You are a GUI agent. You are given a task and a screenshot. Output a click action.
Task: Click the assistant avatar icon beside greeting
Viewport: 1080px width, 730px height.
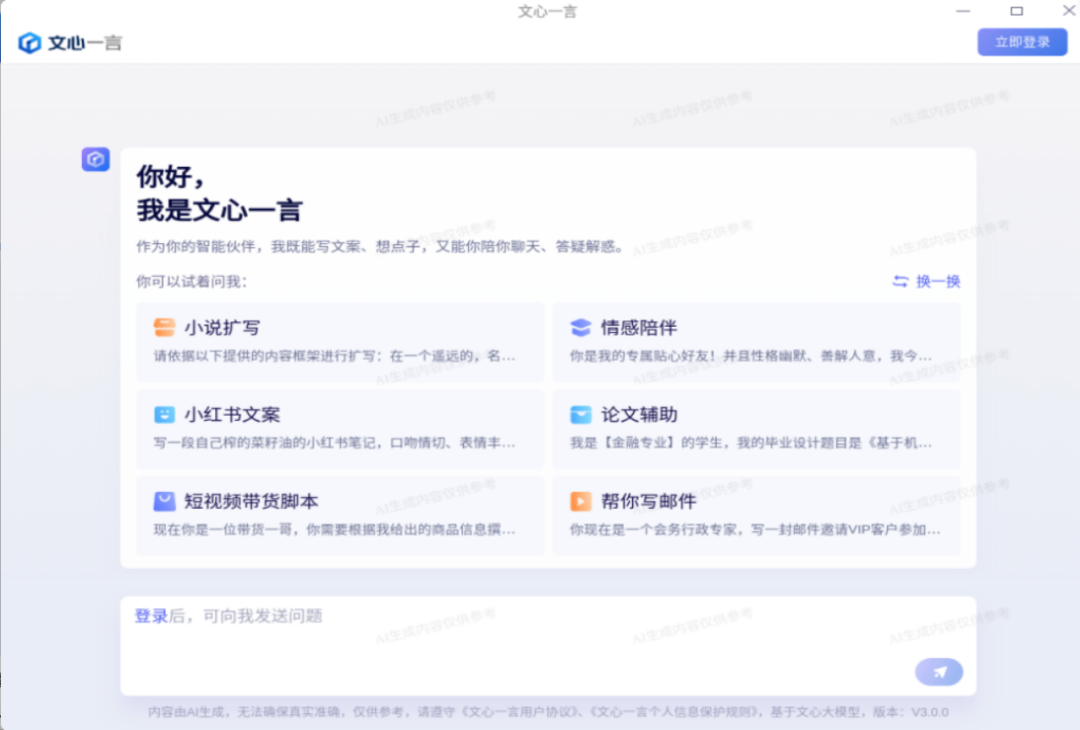[x=96, y=159]
